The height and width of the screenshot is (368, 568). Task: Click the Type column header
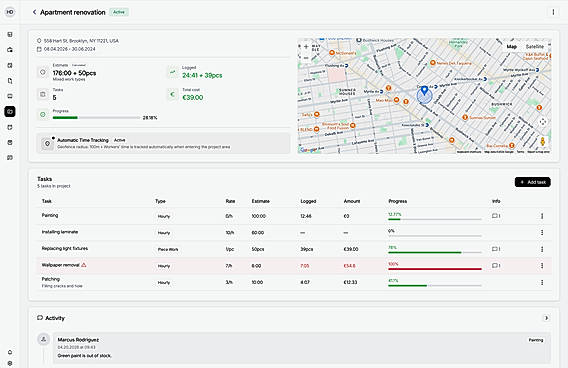[160, 201]
